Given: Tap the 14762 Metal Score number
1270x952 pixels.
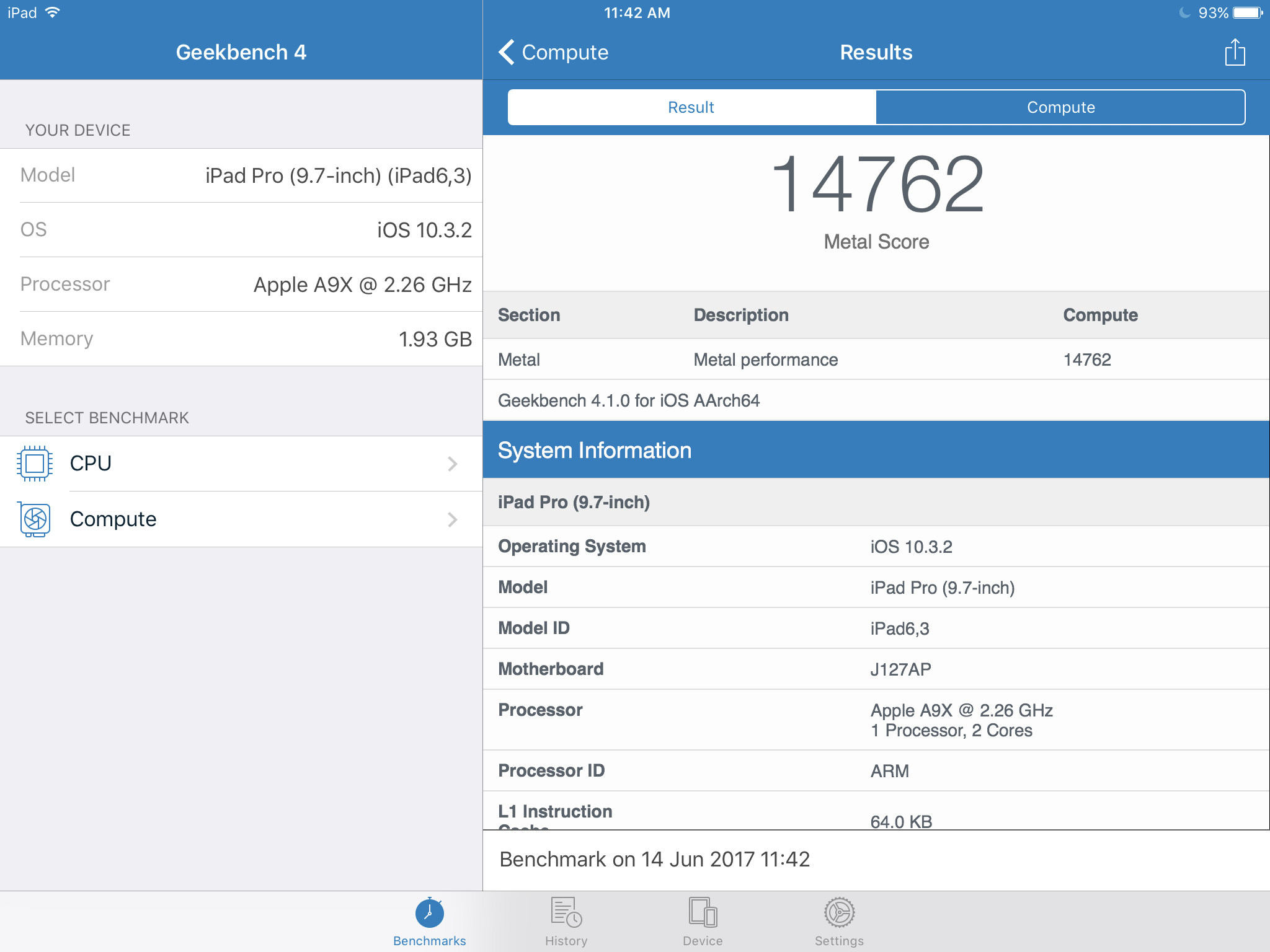Looking at the screenshot, I should point(876,185).
